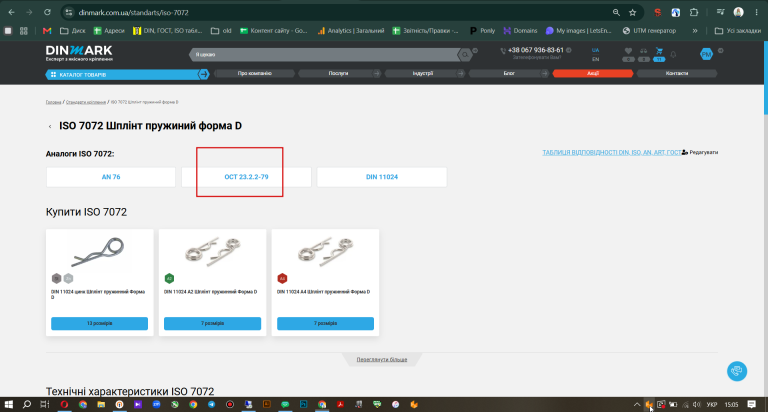Open the Контакти menu item
The image size is (768, 412).
click(676, 73)
